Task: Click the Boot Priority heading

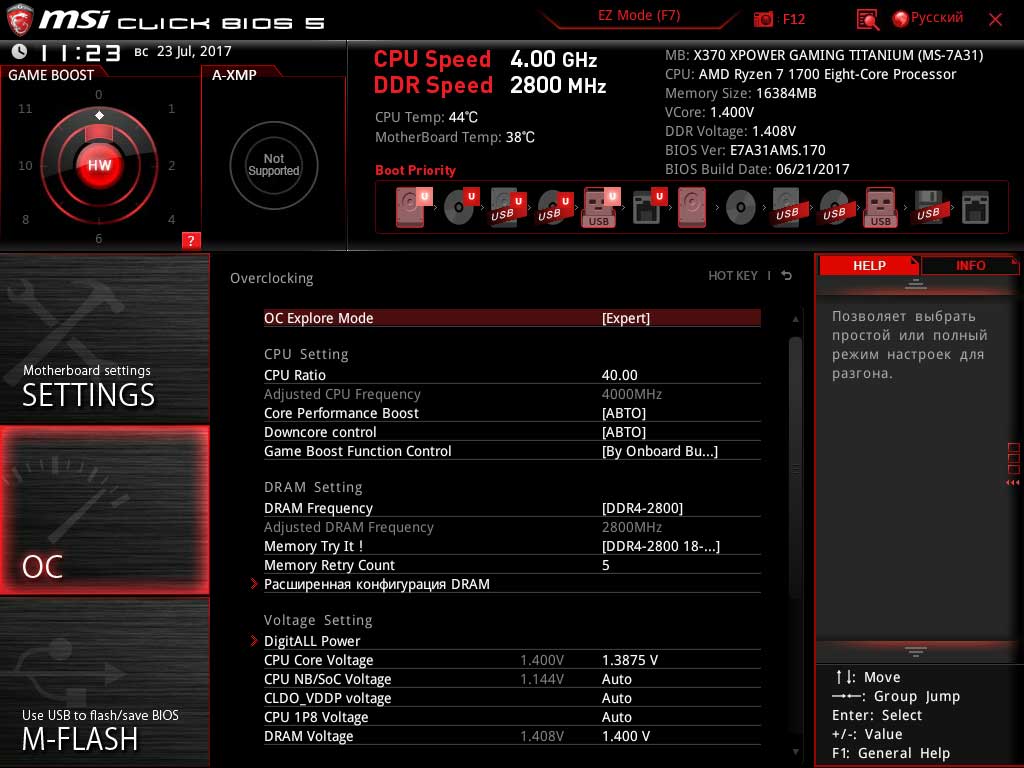Action: pos(415,170)
